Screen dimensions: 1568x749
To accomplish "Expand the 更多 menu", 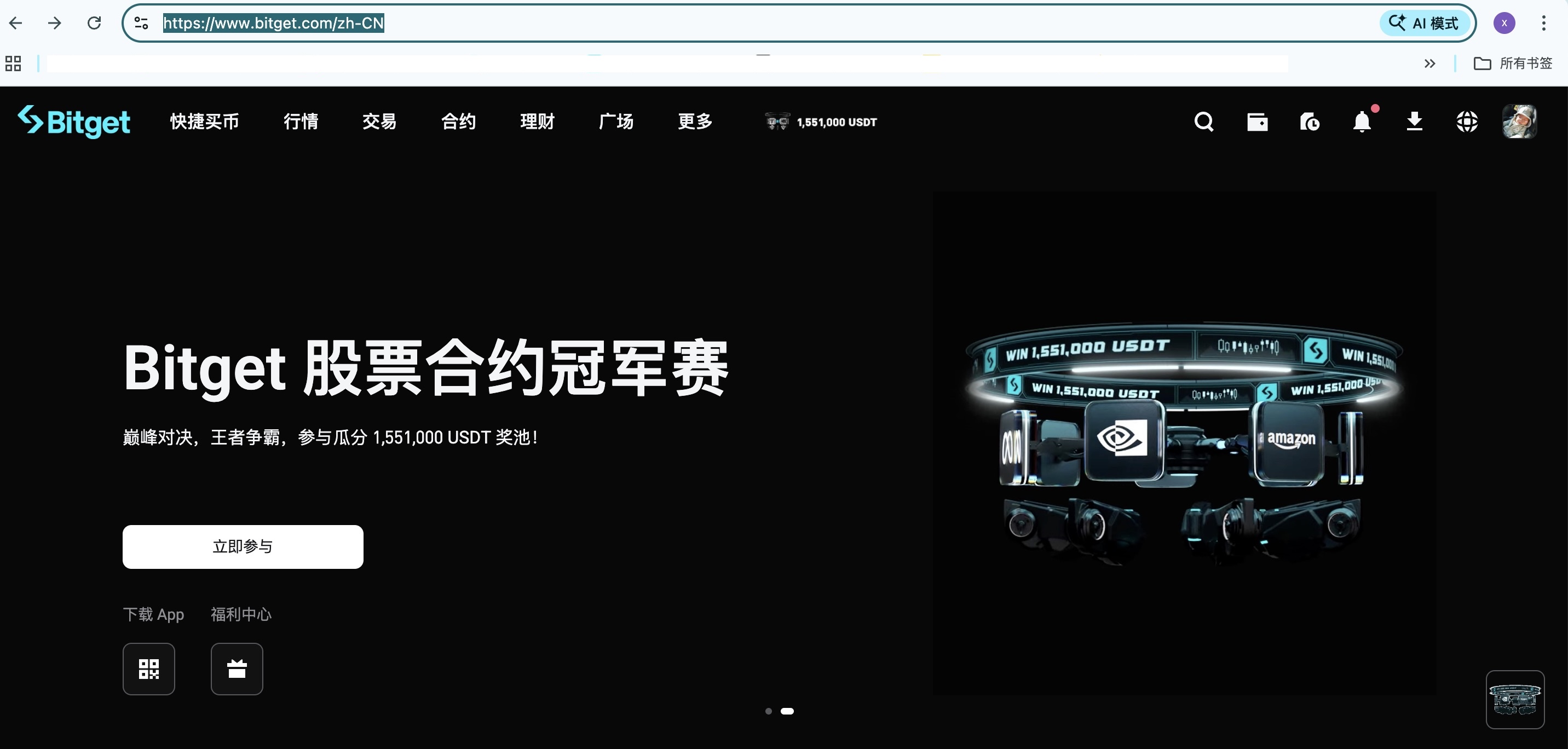I will 695,121.
